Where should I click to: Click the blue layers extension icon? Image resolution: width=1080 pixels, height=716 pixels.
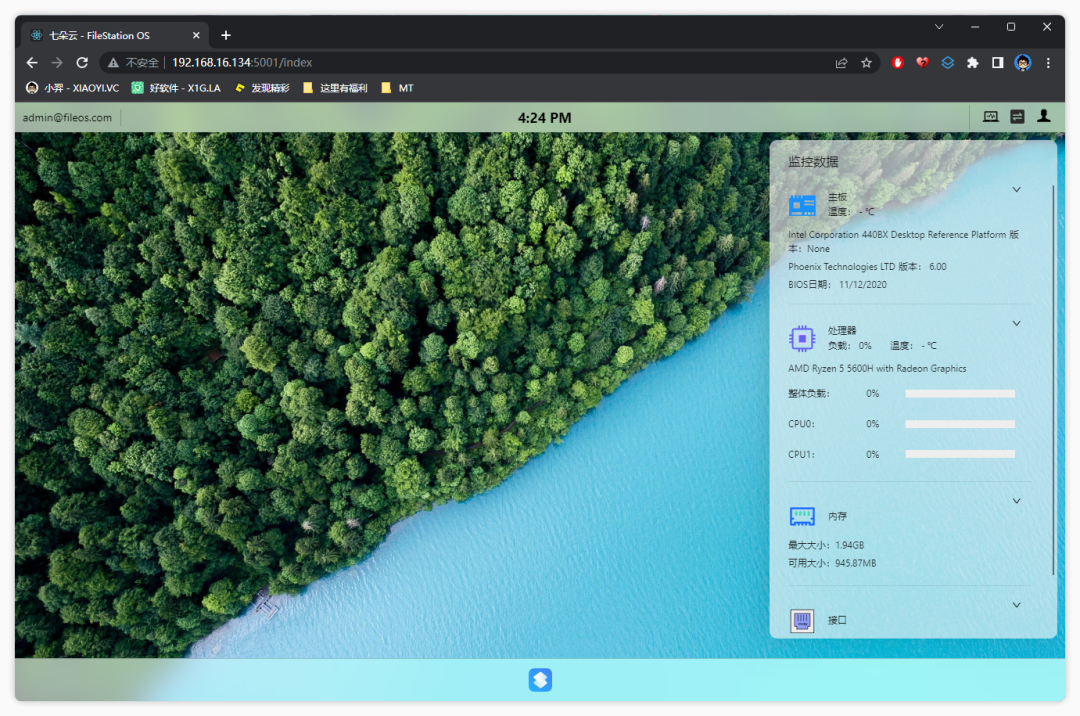(x=948, y=63)
